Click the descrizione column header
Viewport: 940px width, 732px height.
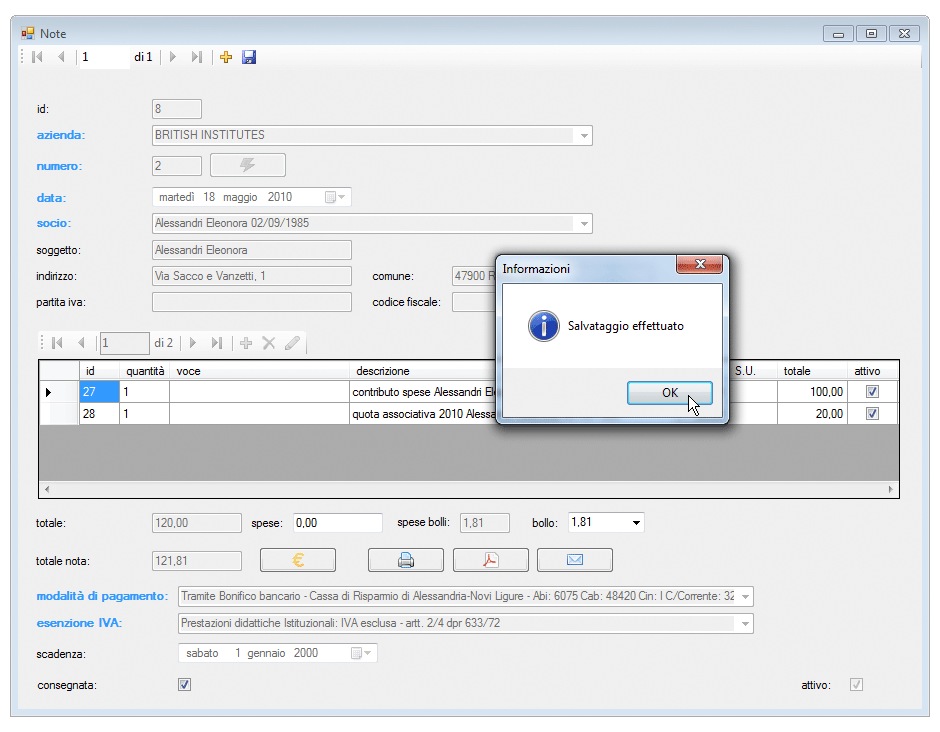click(423, 371)
